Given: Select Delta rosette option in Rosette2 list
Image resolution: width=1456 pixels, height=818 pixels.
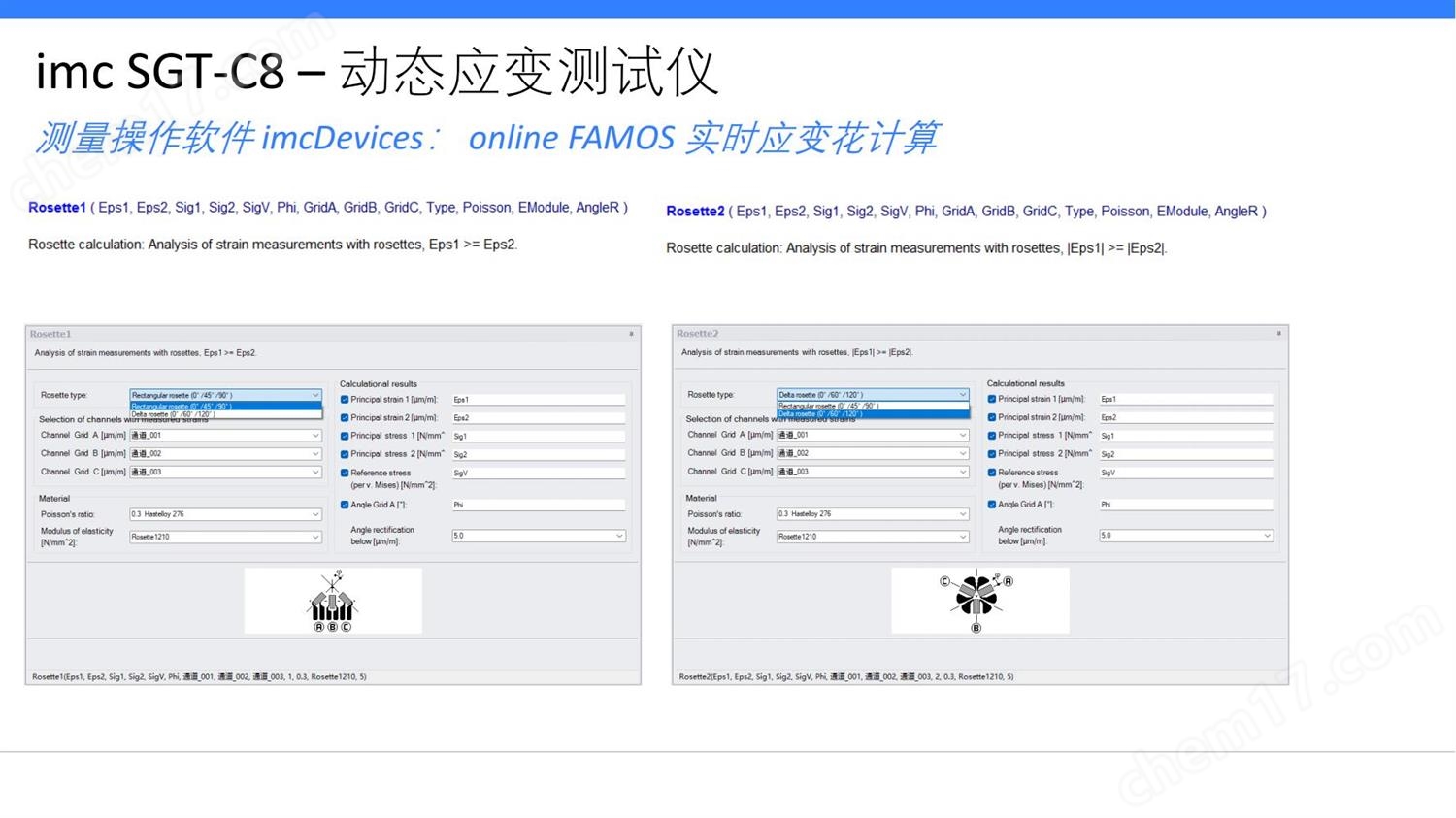Looking at the screenshot, I should 873,414.
